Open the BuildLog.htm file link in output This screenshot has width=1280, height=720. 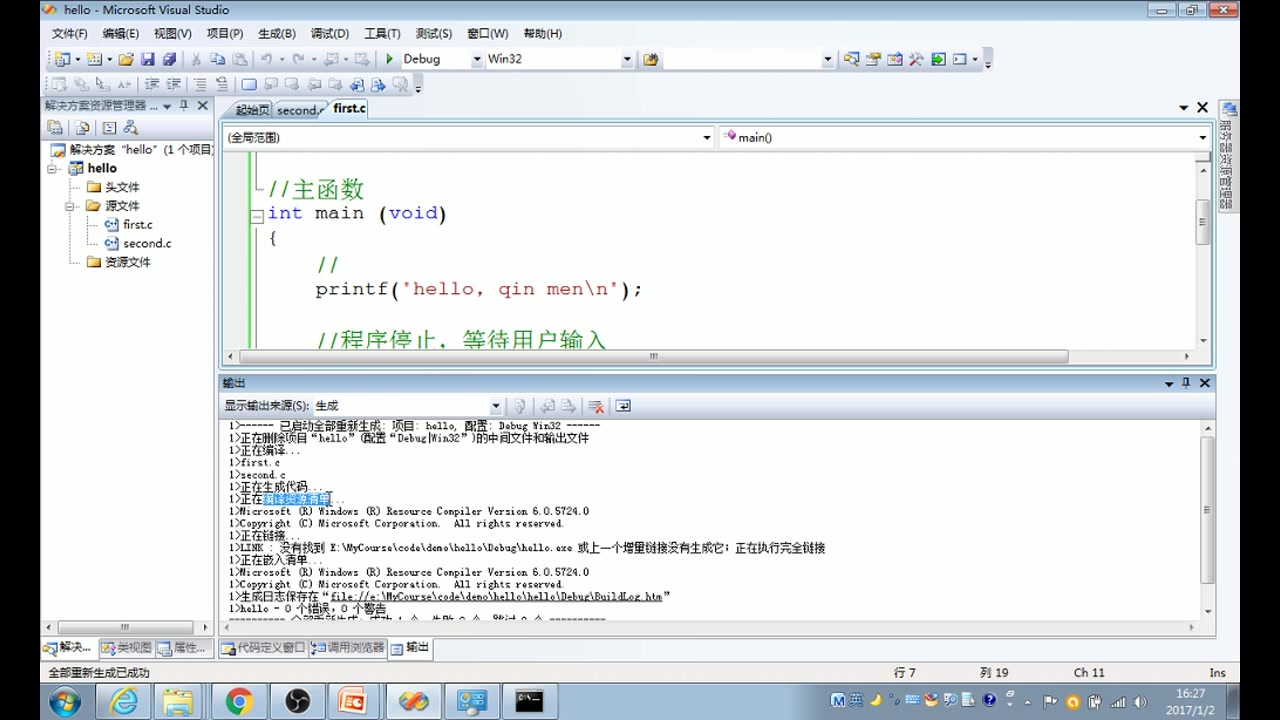point(496,596)
